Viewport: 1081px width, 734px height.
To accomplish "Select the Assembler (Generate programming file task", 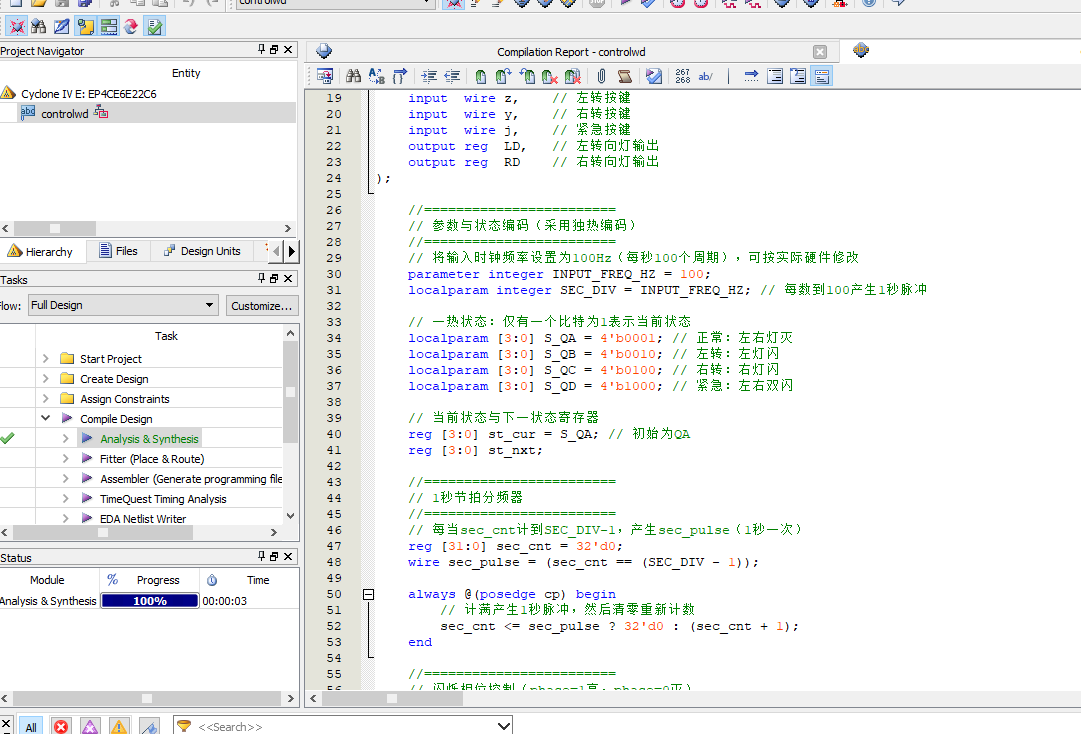I will point(191,479).
